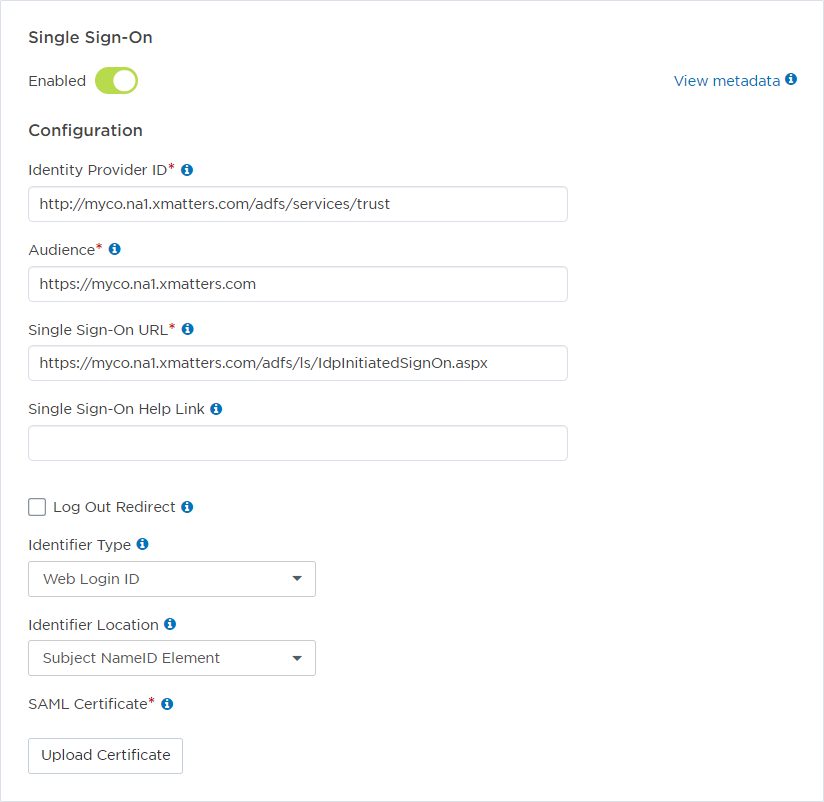This screenshot has height=802, width=824.
Task: Click into the Single Sign-On URL field
Action: [x=298, y=363]
